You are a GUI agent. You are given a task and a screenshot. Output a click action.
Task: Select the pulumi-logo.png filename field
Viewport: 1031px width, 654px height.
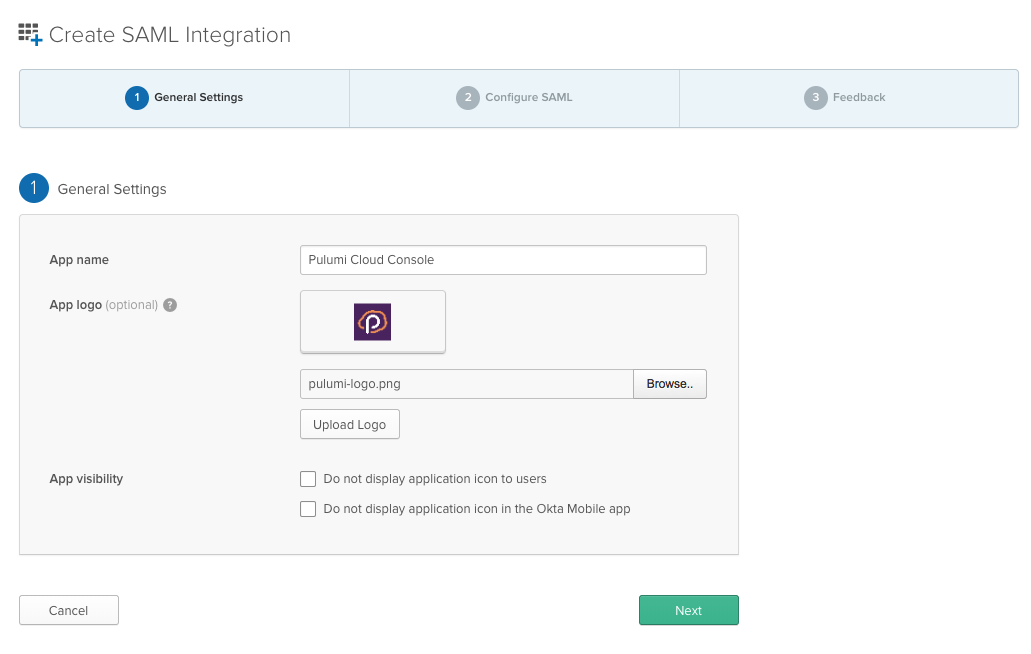(x=465, y=384)
